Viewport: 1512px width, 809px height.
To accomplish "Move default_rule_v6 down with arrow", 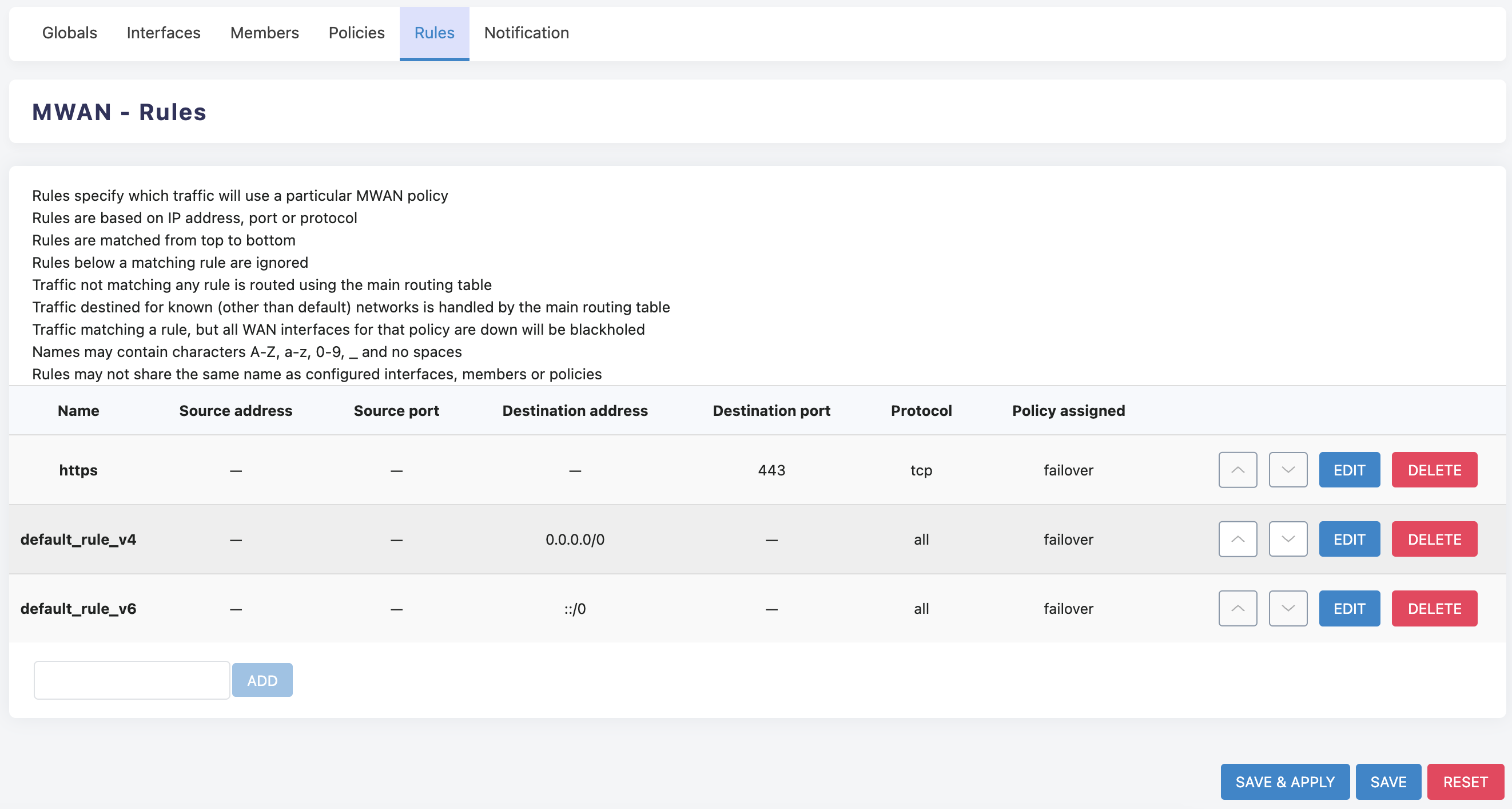I will pos(1288,608).
